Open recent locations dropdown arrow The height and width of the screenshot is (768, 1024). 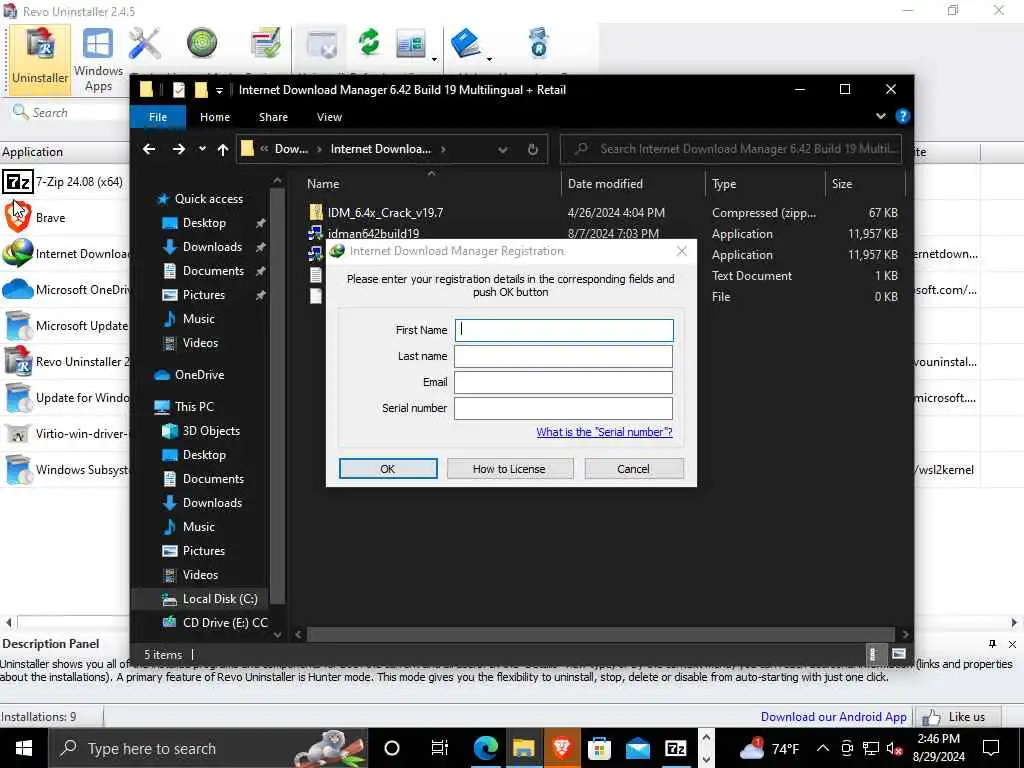pos(202,149)
